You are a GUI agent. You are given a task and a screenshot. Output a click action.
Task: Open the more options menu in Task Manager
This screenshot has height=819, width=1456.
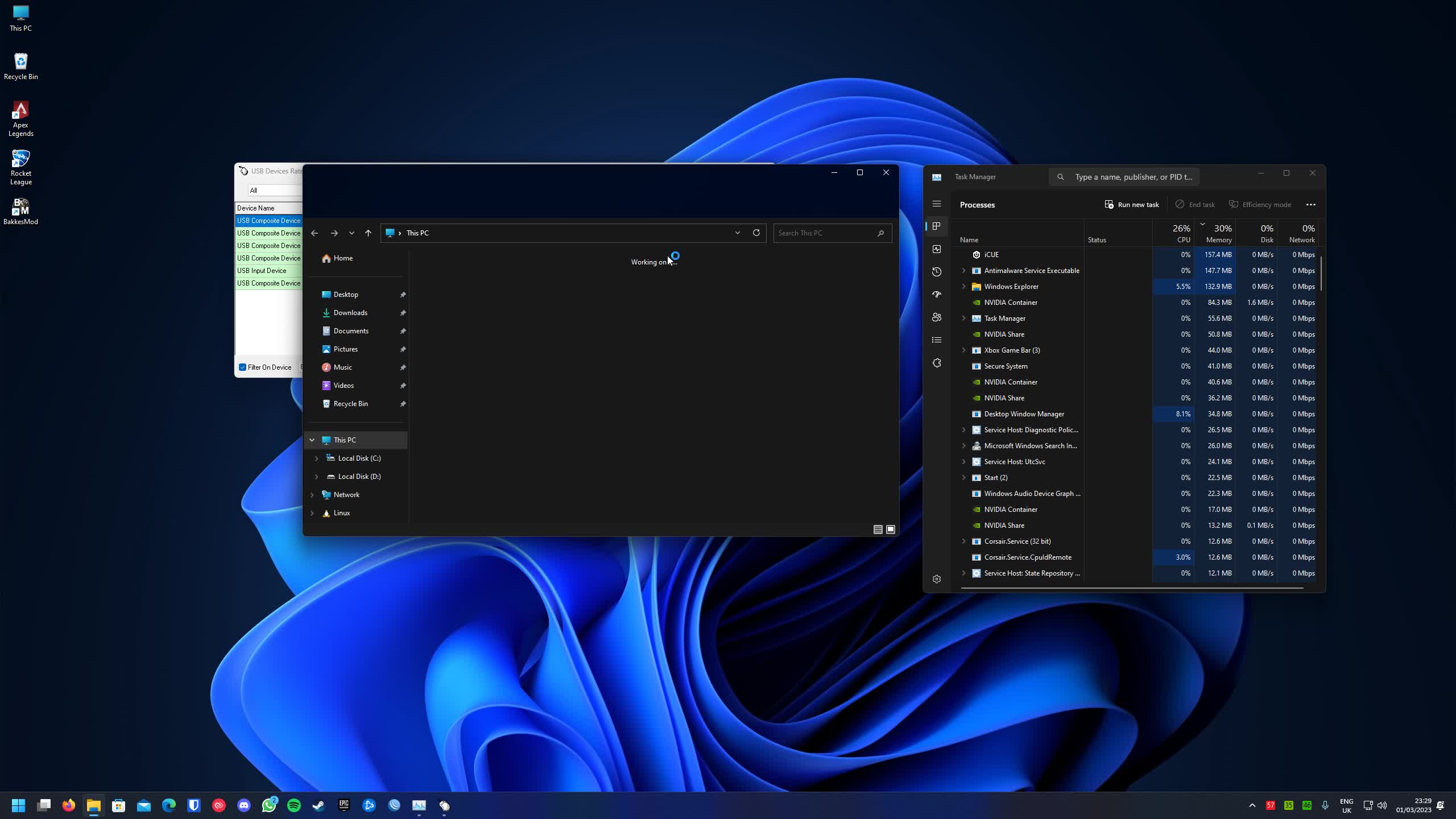[x=1311, y=204]
